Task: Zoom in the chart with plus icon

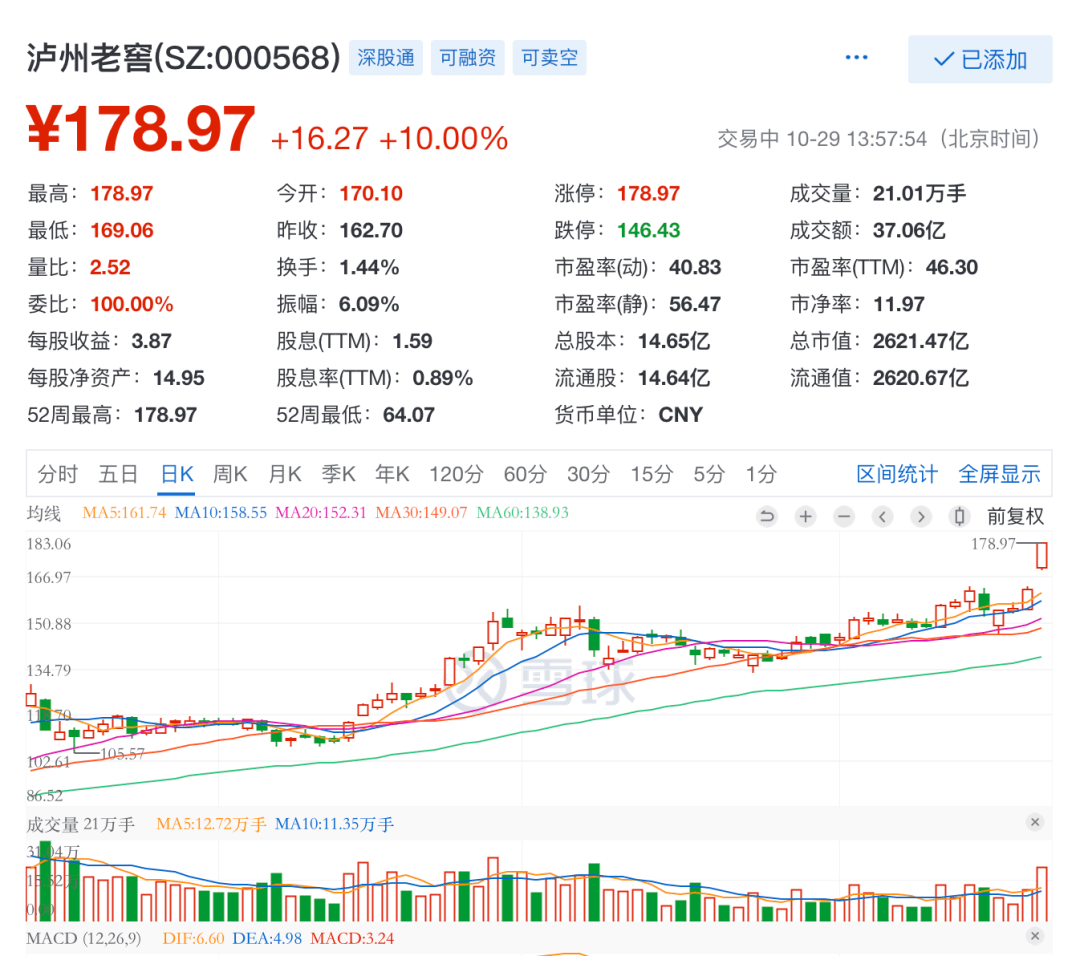Action: [806, 517]
